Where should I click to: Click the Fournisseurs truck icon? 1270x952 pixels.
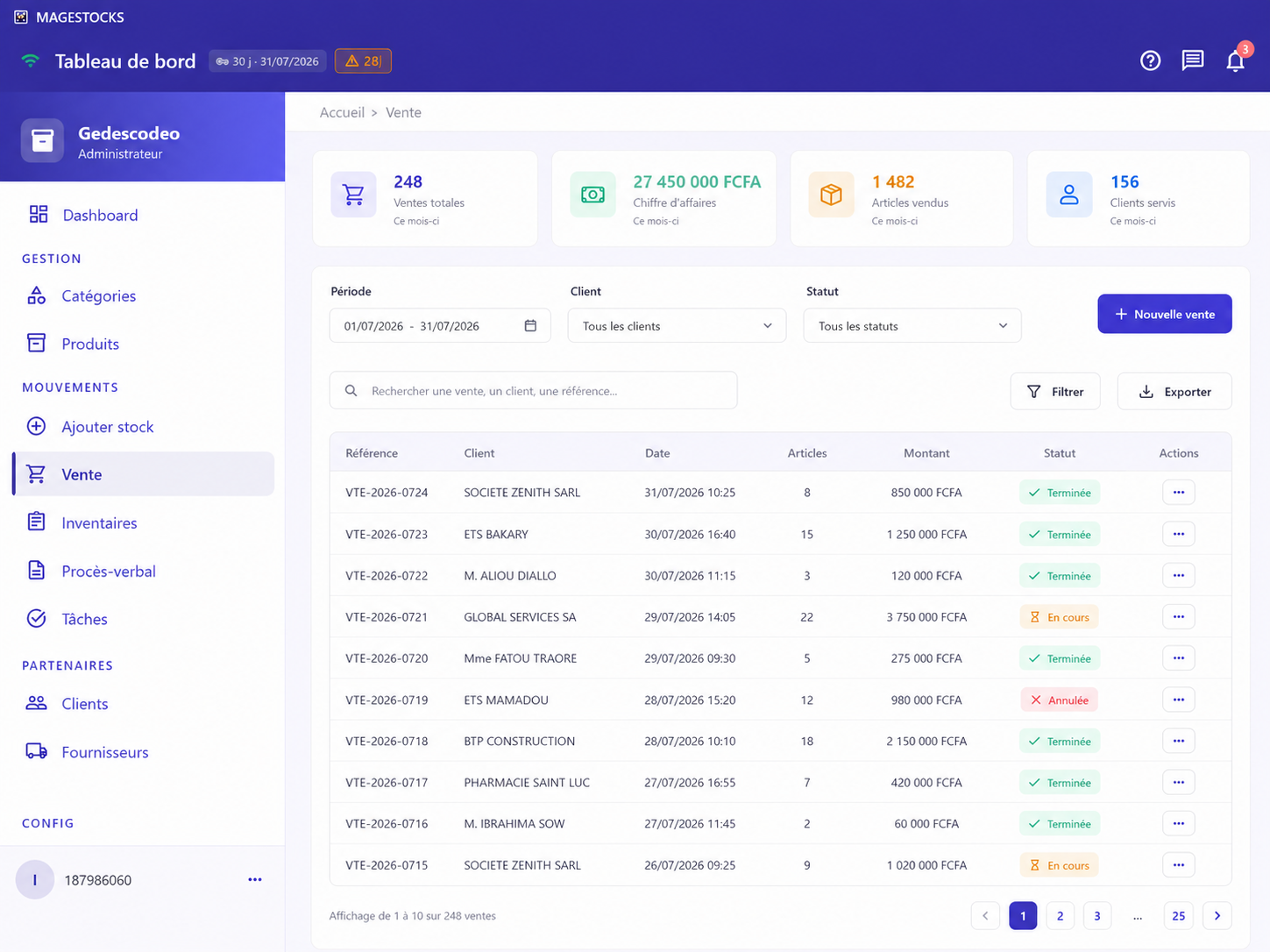click(36, 751)
